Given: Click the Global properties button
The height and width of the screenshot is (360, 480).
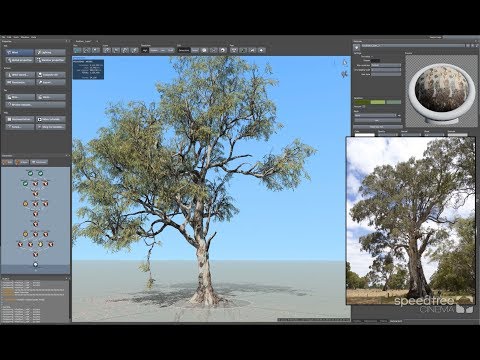Looking at the screenshot, I should 20,60.
